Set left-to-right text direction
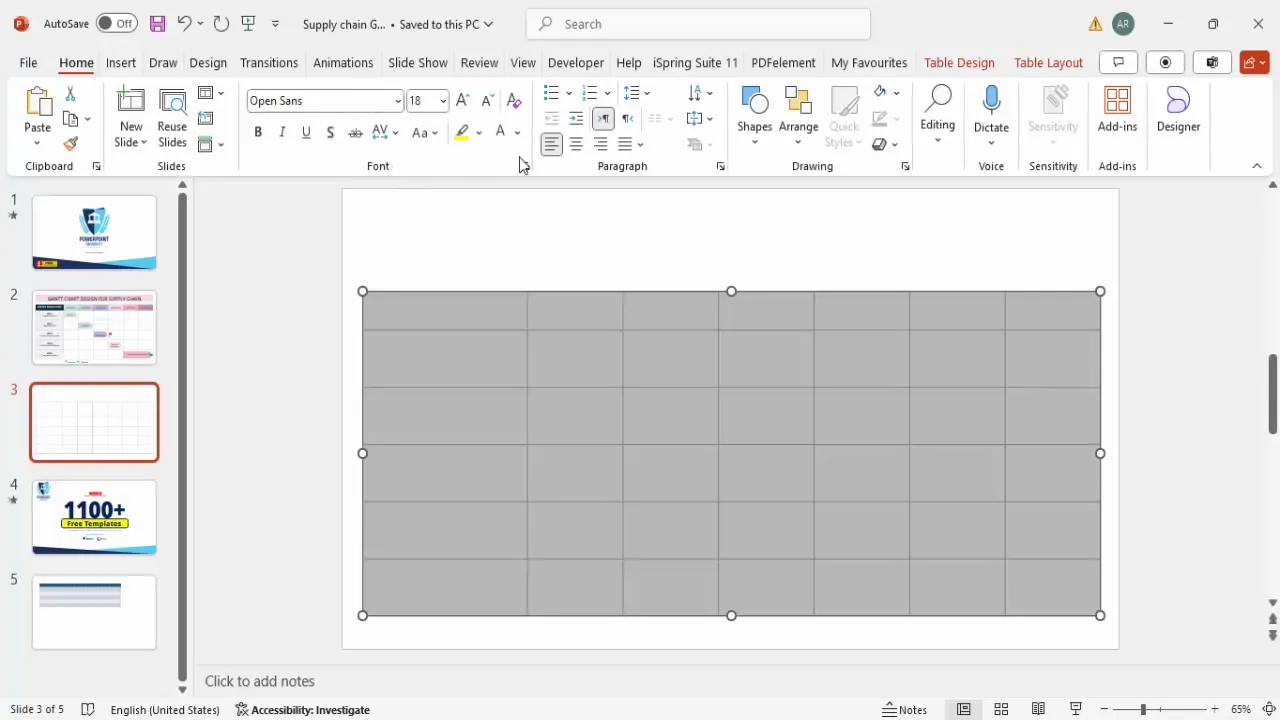The height and width of the screenshot is (720, 1280). click(x=603, y=119)
